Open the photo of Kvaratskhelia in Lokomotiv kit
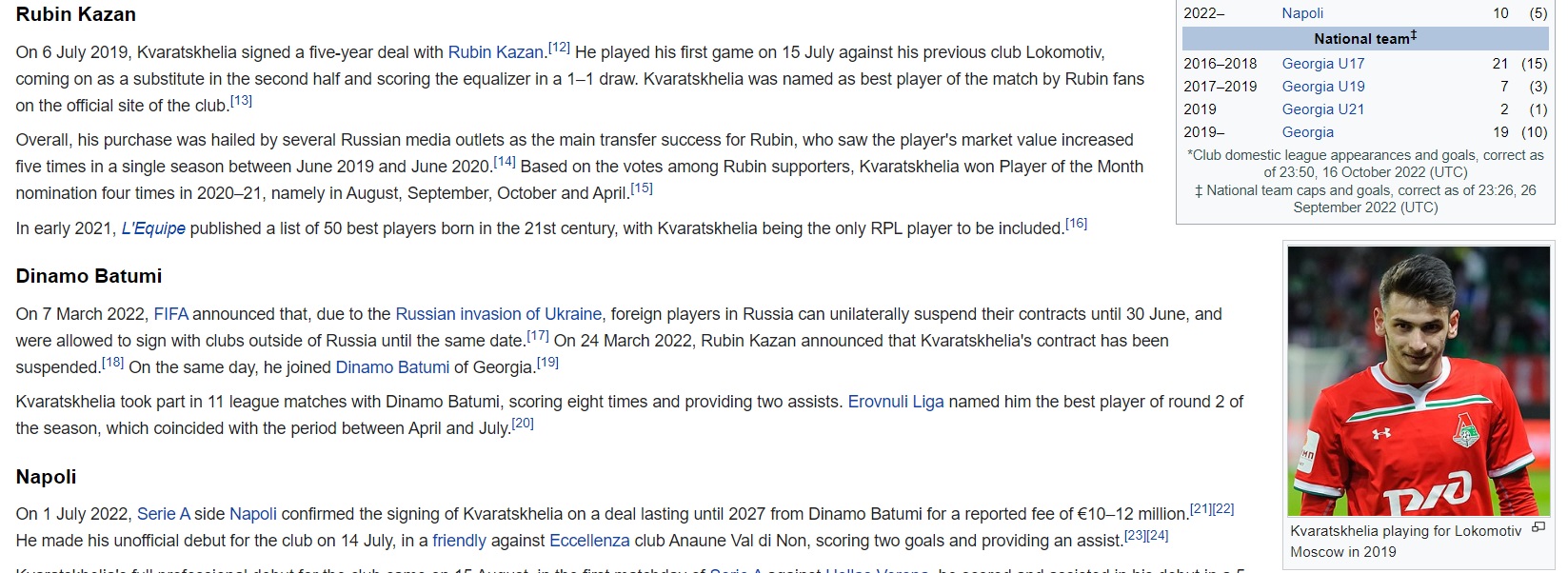 click(x=1418, y=381)
